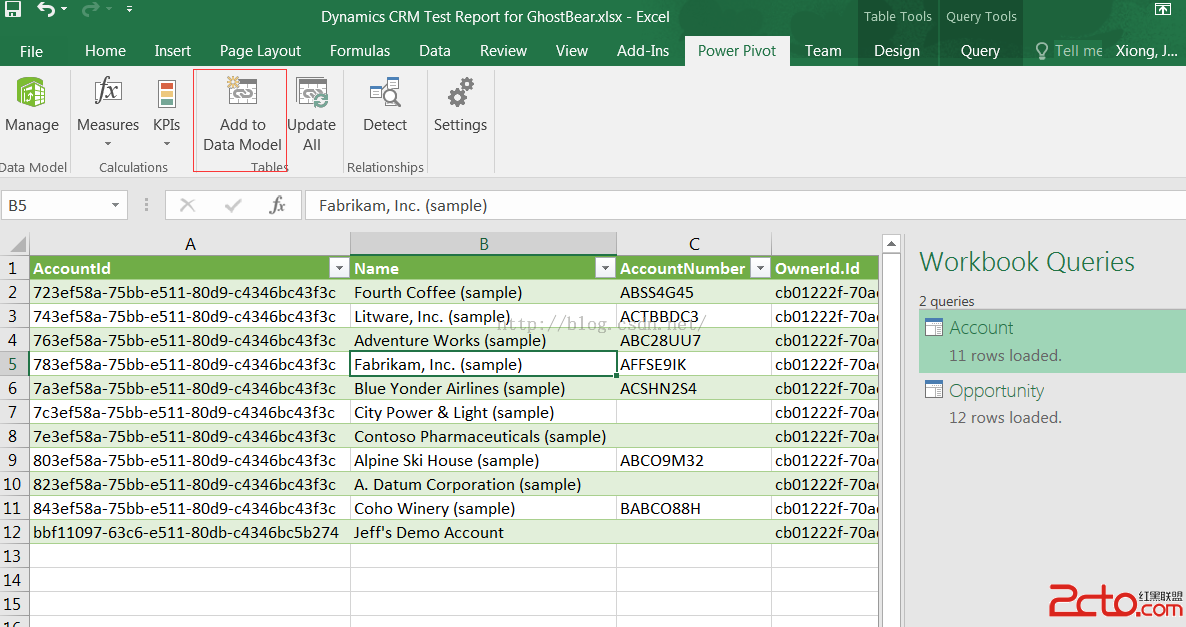Viewport: 1186px width, 627px height.
Task: Open Power Pivot Settings
Action: tap(460, 106)
